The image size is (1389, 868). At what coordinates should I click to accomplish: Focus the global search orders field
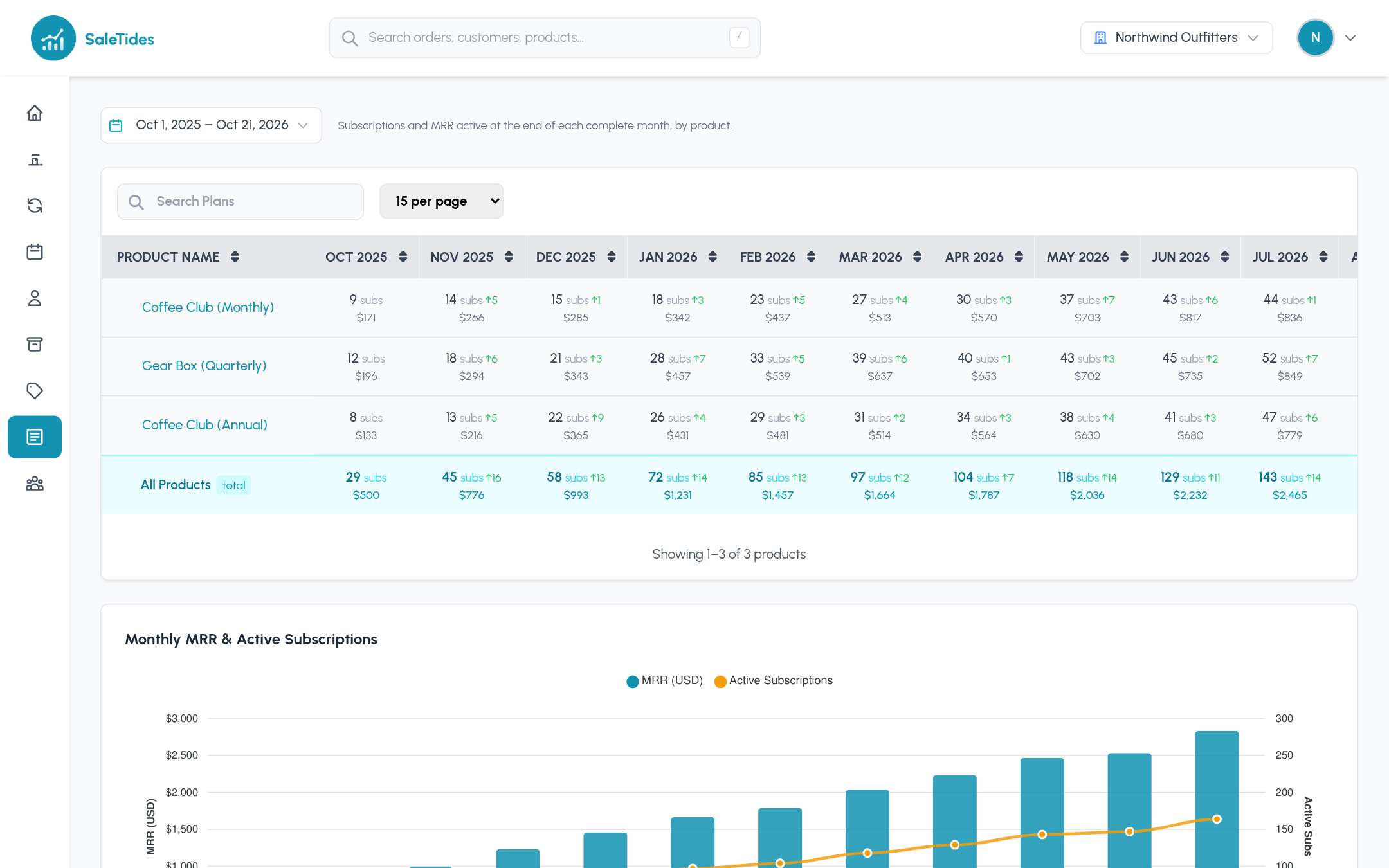click(545, 38)
